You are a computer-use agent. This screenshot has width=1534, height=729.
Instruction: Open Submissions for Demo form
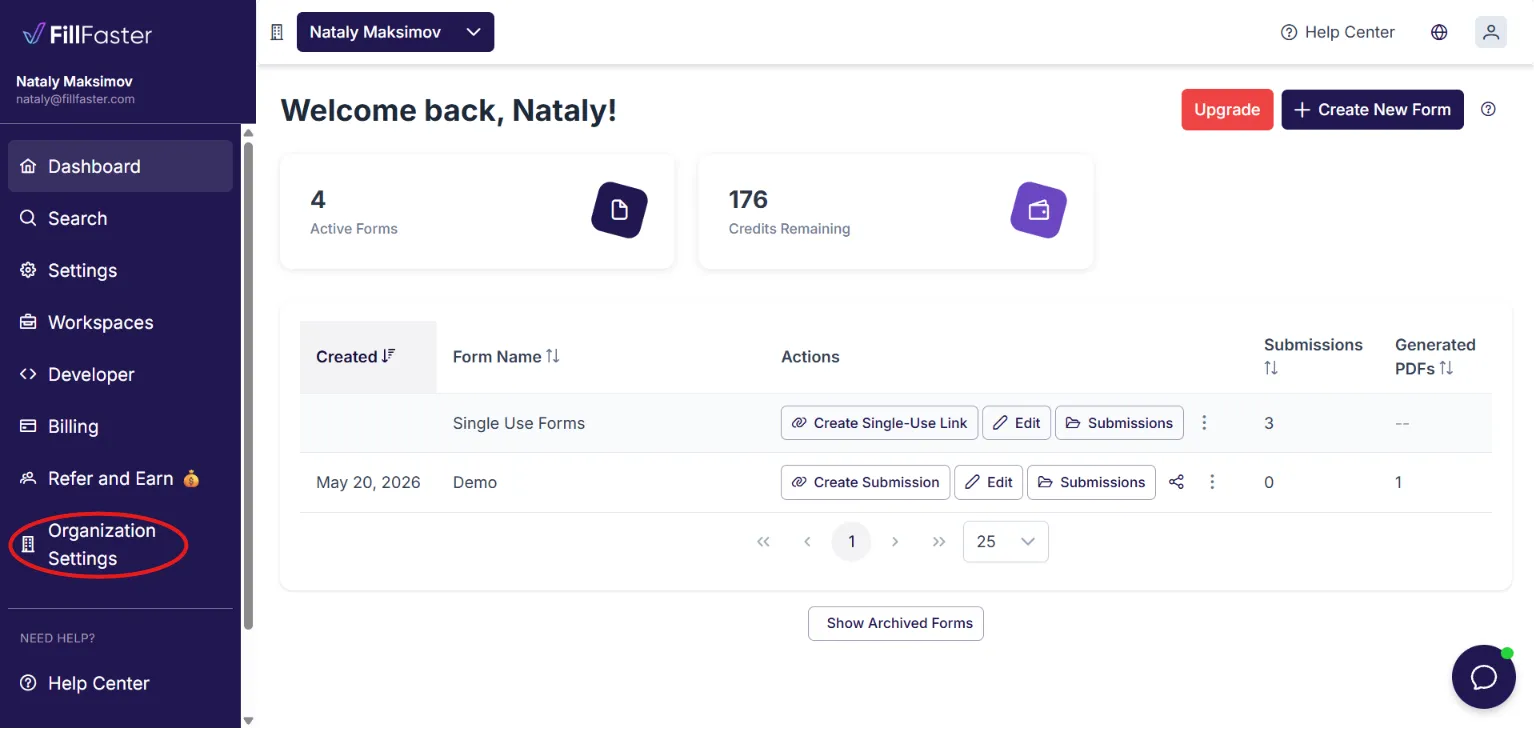pos(1091,482)
